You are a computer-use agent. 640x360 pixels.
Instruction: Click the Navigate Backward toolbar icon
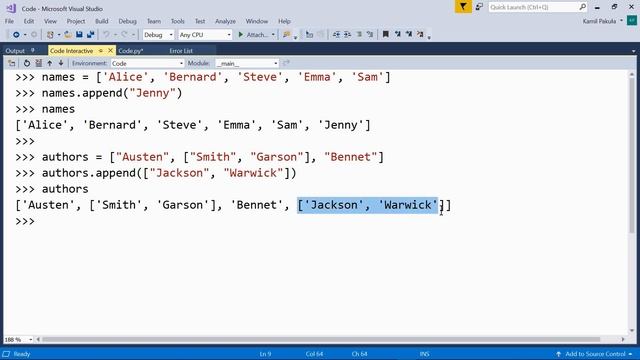(x=16, y=35)
